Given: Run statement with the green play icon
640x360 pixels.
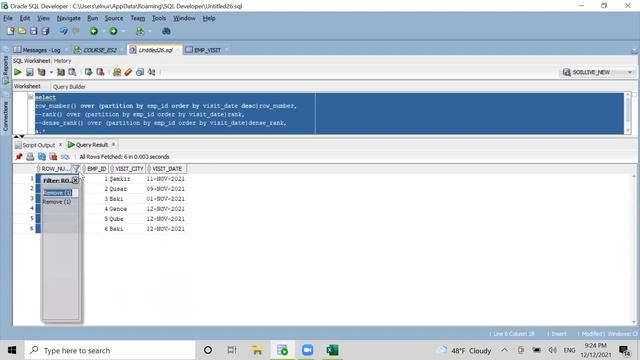Looking at the screenshot, I should (18, 72).
